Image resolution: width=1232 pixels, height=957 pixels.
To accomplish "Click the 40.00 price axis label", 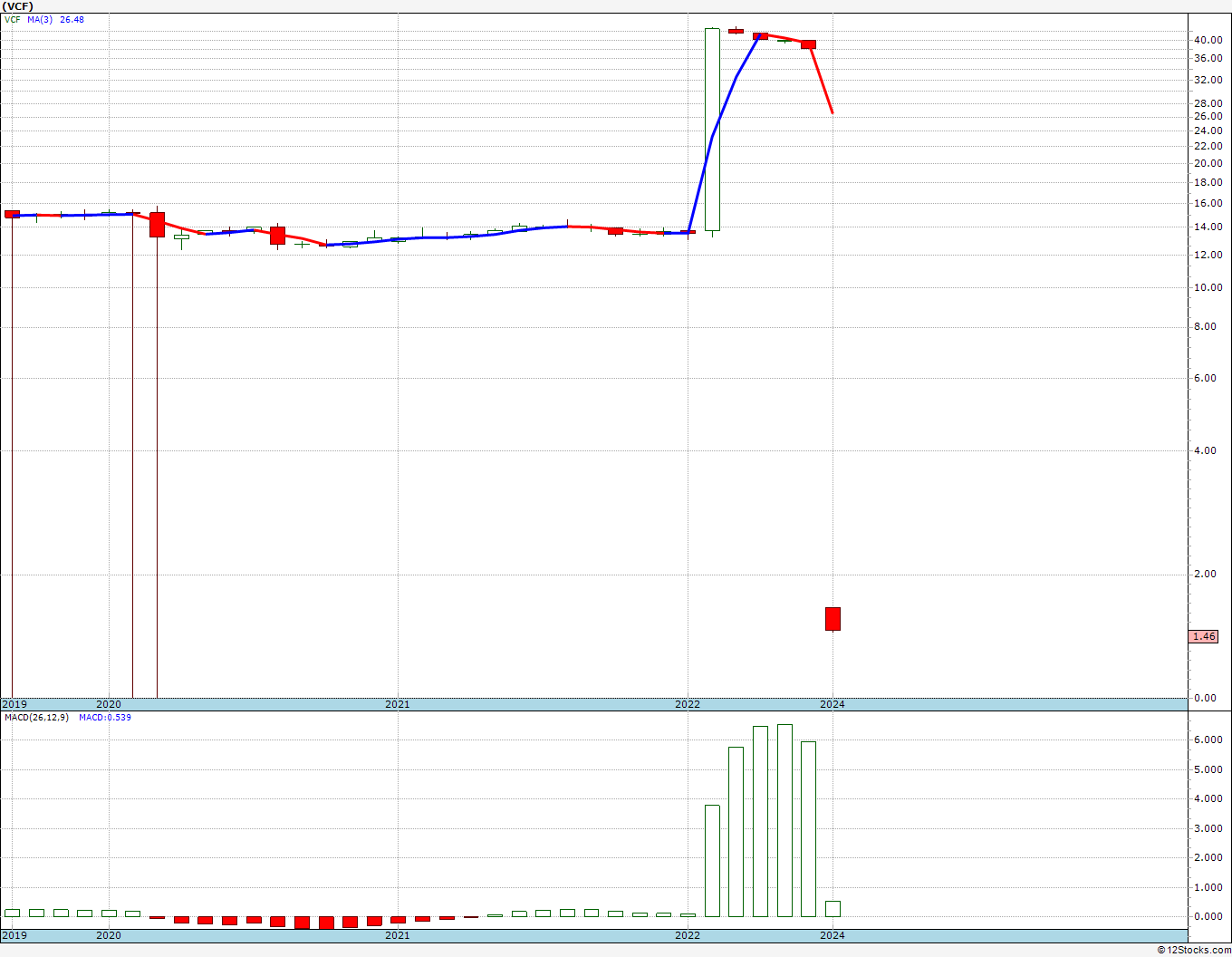I will [x=1207, y=41].
